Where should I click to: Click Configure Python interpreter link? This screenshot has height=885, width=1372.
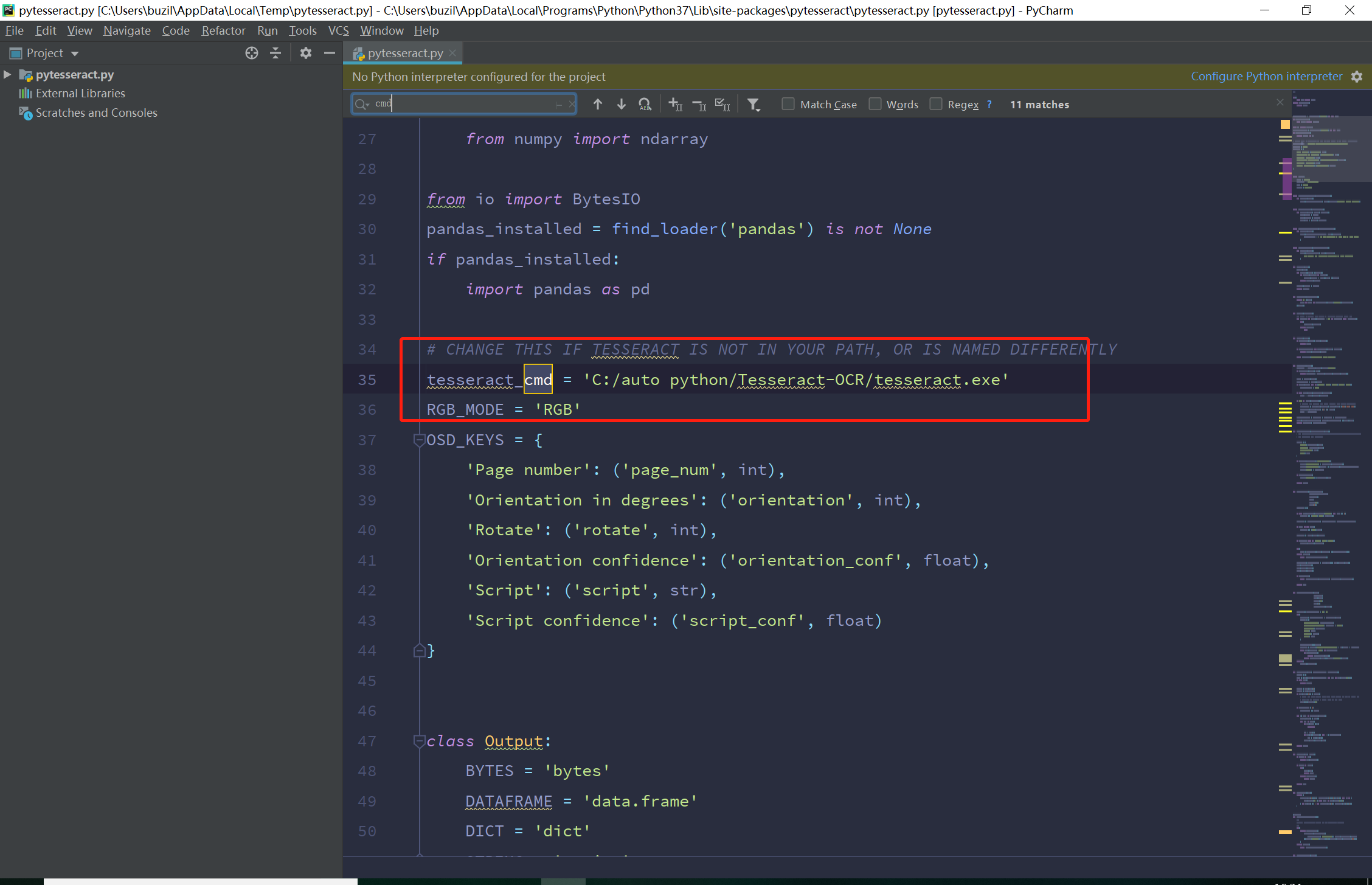[x=1266, y=76]
